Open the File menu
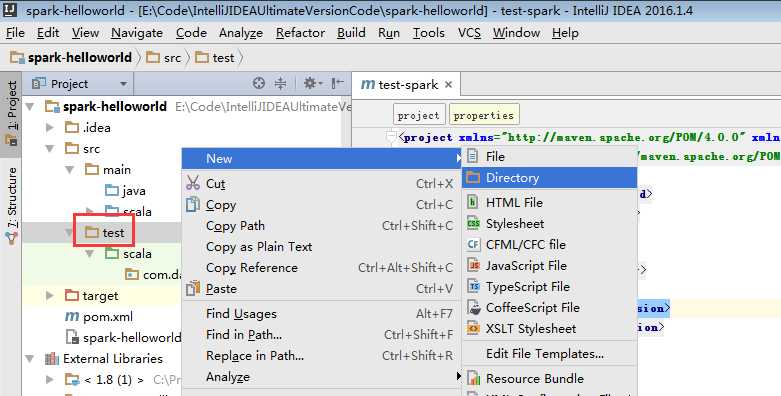The height and width of the screenshot is (396, 781). [15, 33]
